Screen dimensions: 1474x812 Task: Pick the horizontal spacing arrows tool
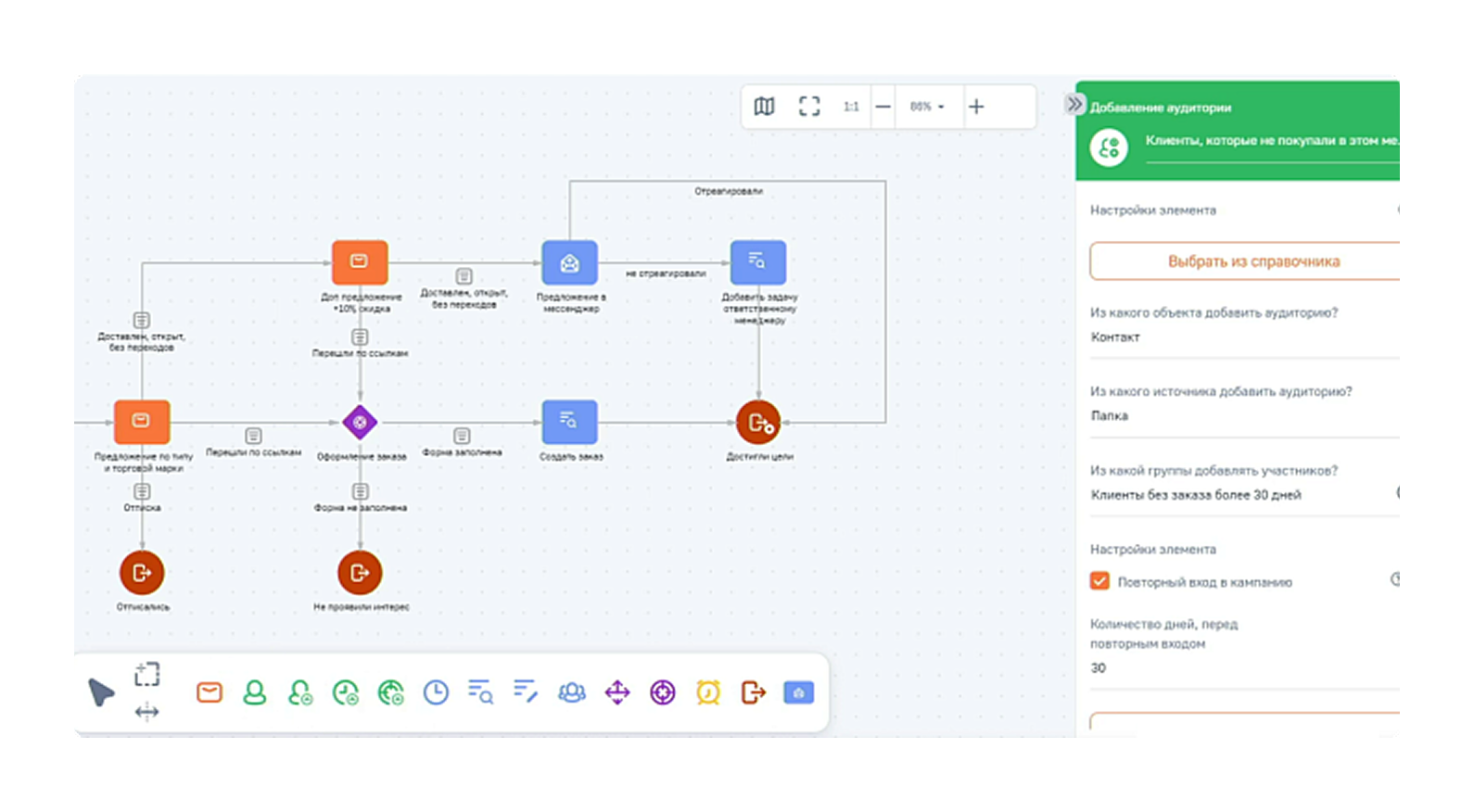pyautogui.click(x=147, y=712)
